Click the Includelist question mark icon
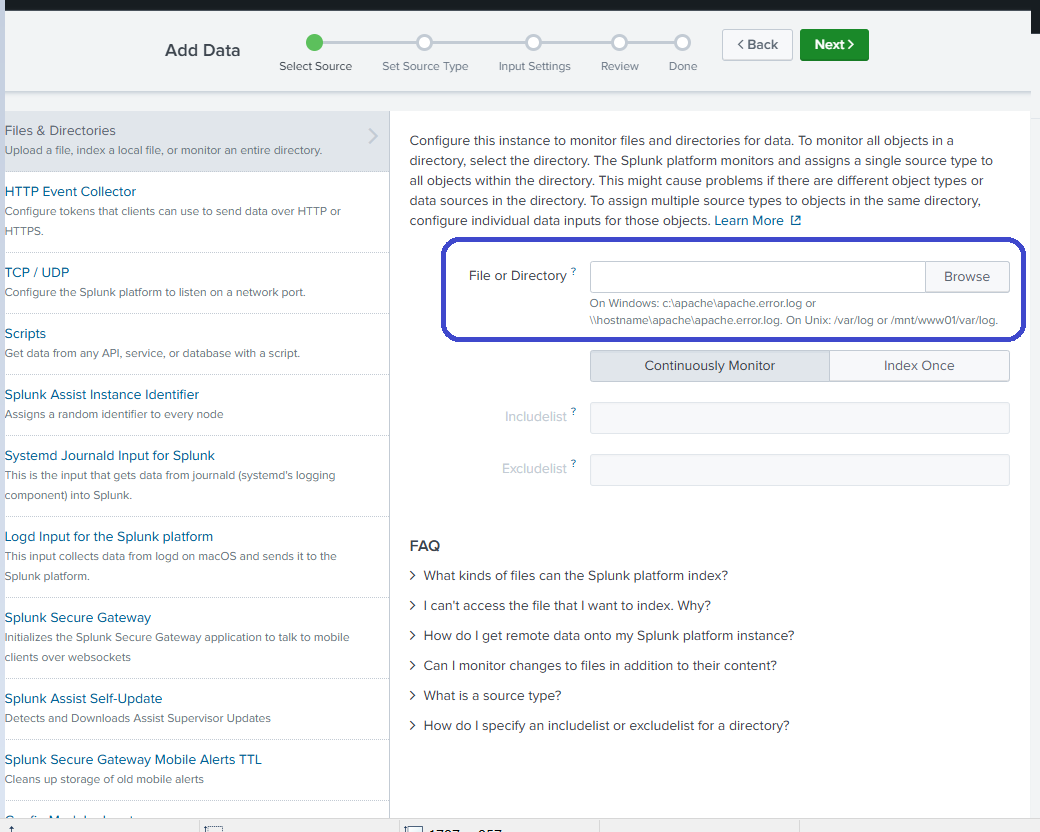1040x832 pixels. click(x=571, y=412)
